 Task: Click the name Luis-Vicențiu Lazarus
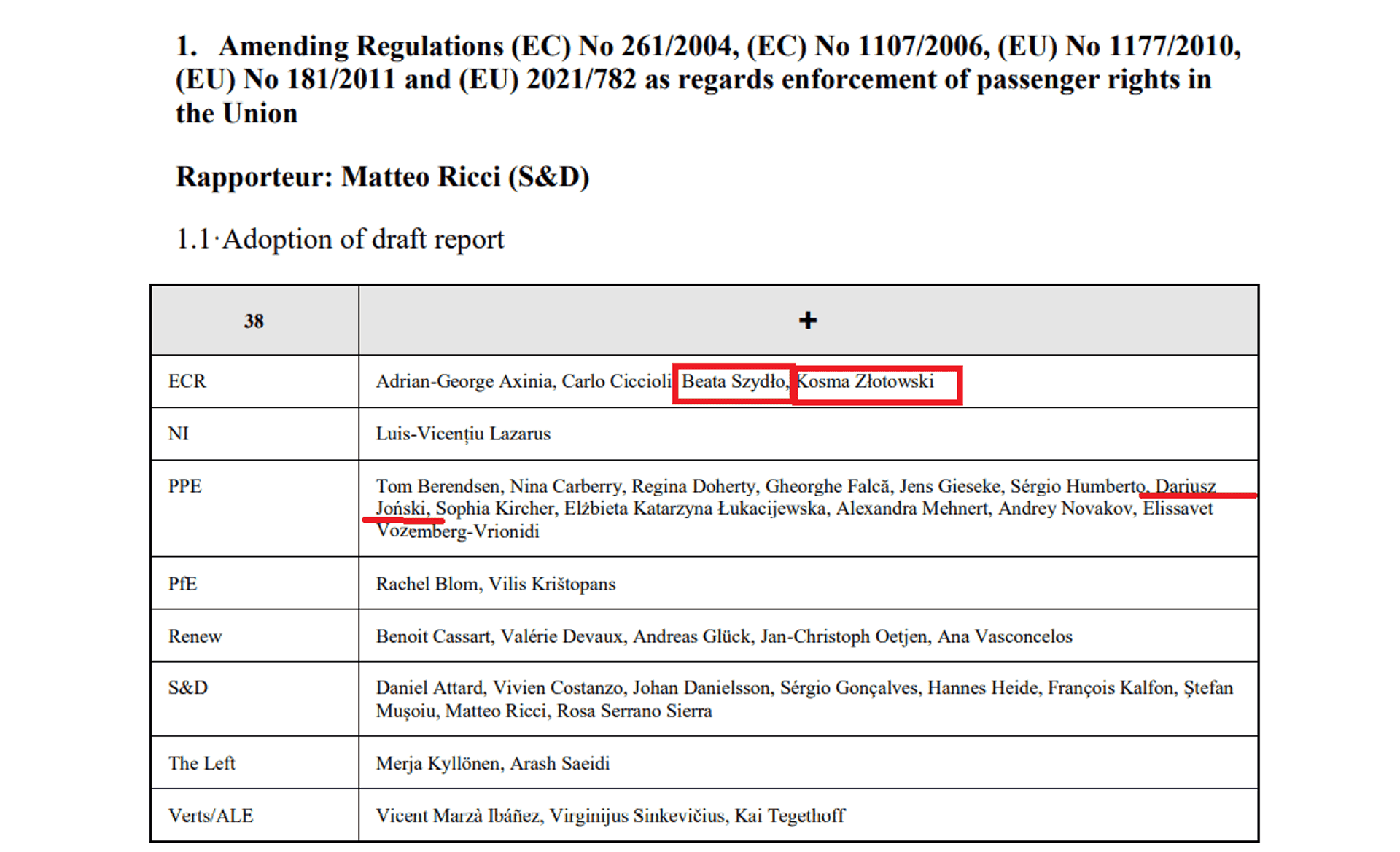click(x=463, y=434)
